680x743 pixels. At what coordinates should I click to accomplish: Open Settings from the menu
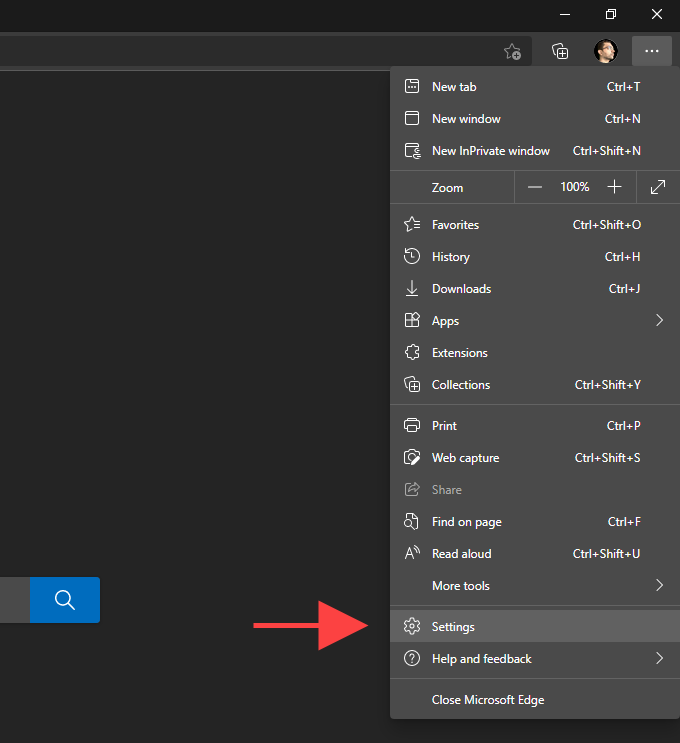coord(453,627)
